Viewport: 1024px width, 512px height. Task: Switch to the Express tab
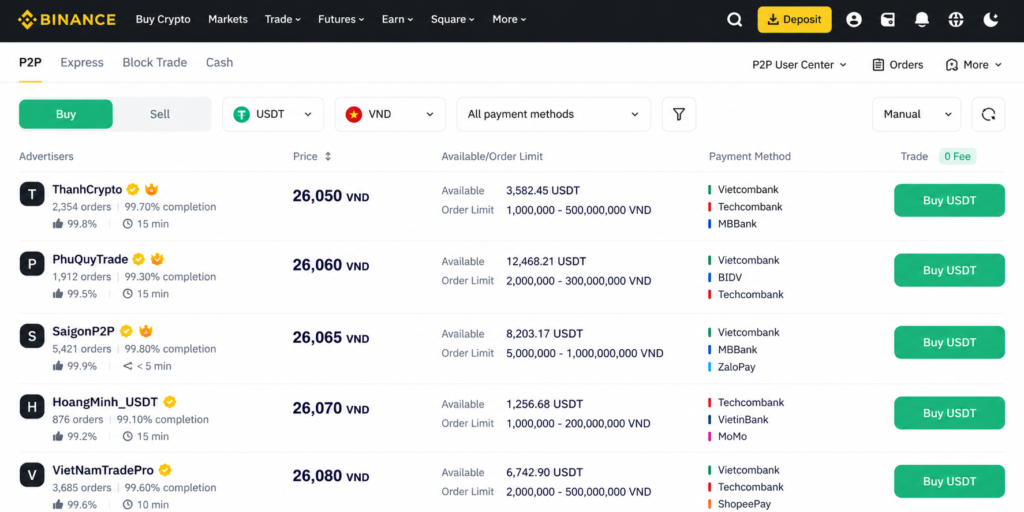click(x=82, y=63)
